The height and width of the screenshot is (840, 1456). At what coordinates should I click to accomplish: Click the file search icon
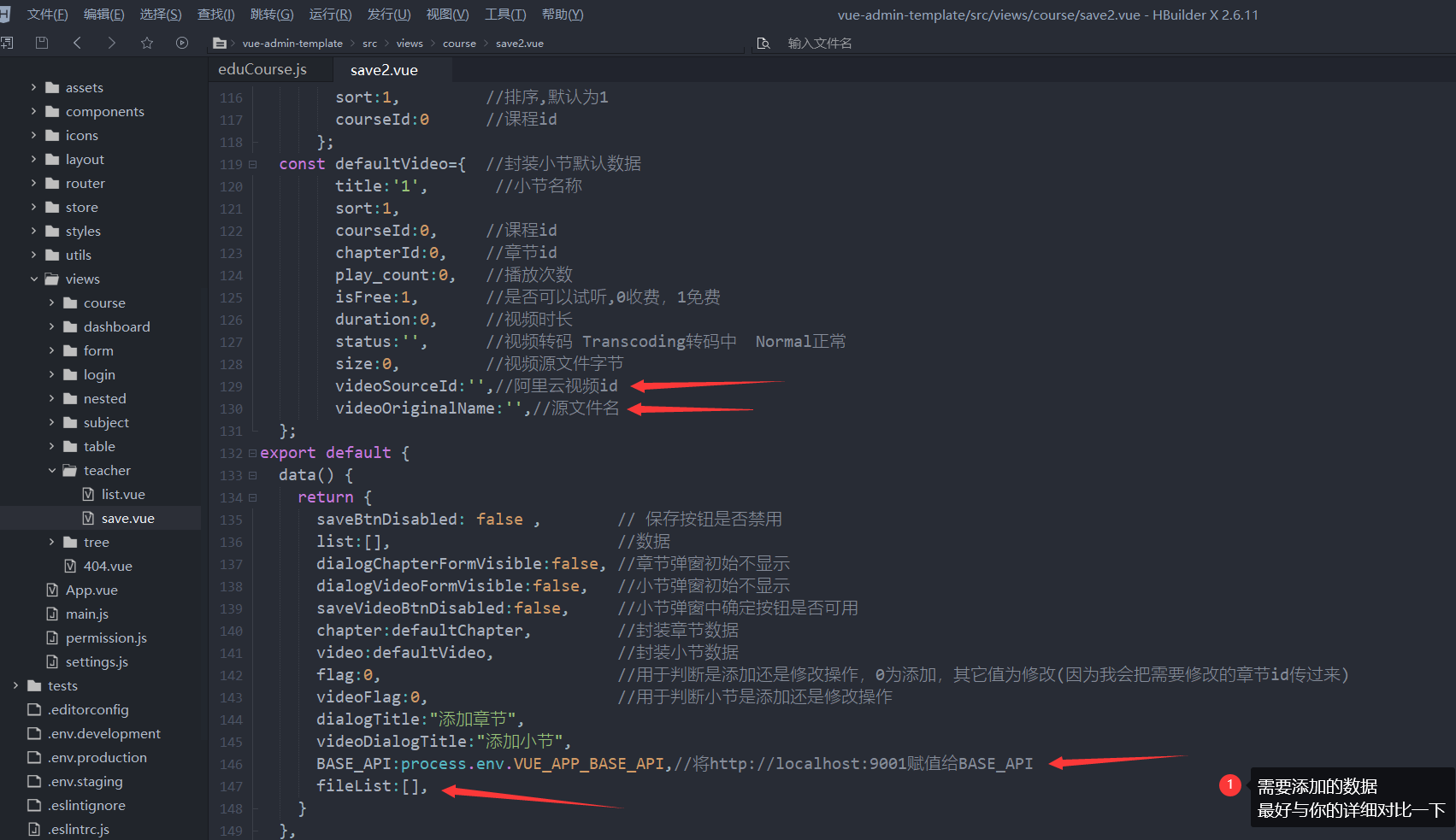tap(763, 44)
